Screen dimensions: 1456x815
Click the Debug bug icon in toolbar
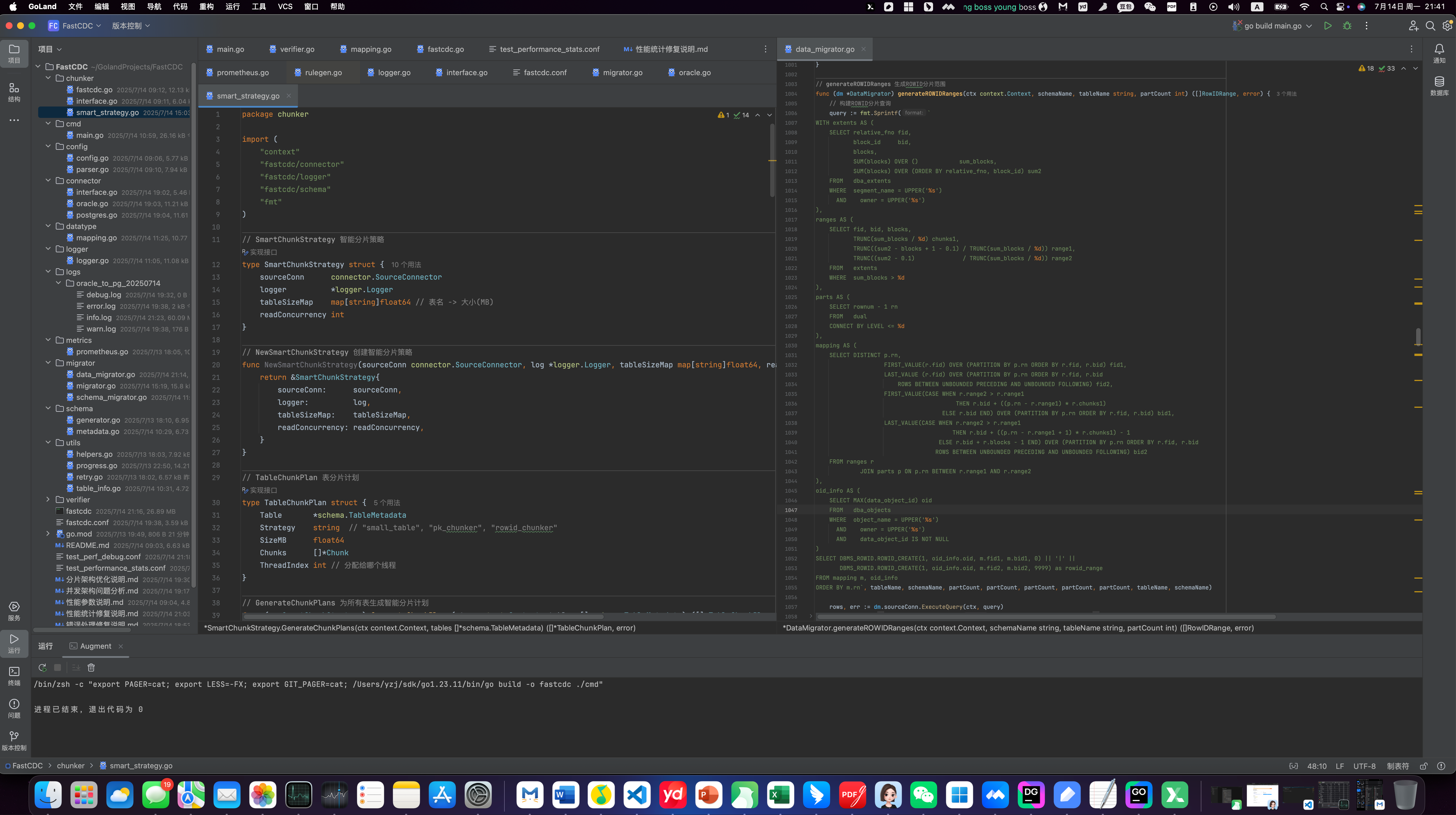1347,26
